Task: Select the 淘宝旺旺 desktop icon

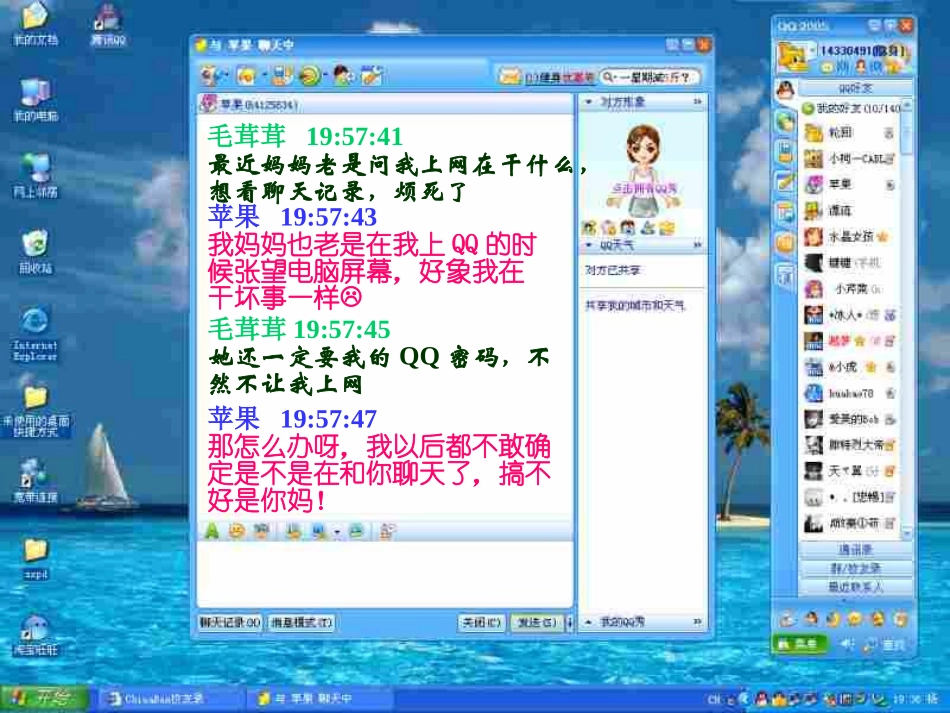Action: [x=35, y=635]
